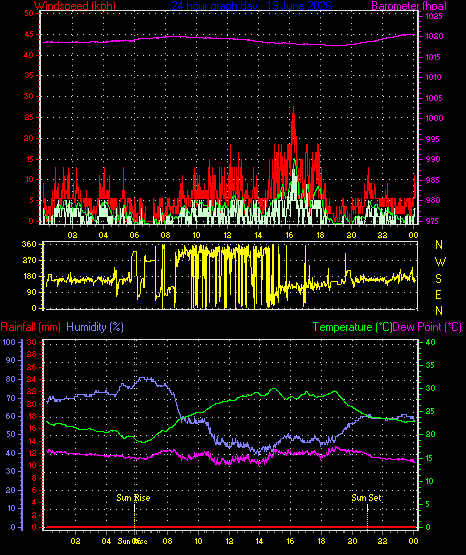Screen dimensions: 466x555
Task: Click the '50' windspeed axis value
Action: point(29,13)
